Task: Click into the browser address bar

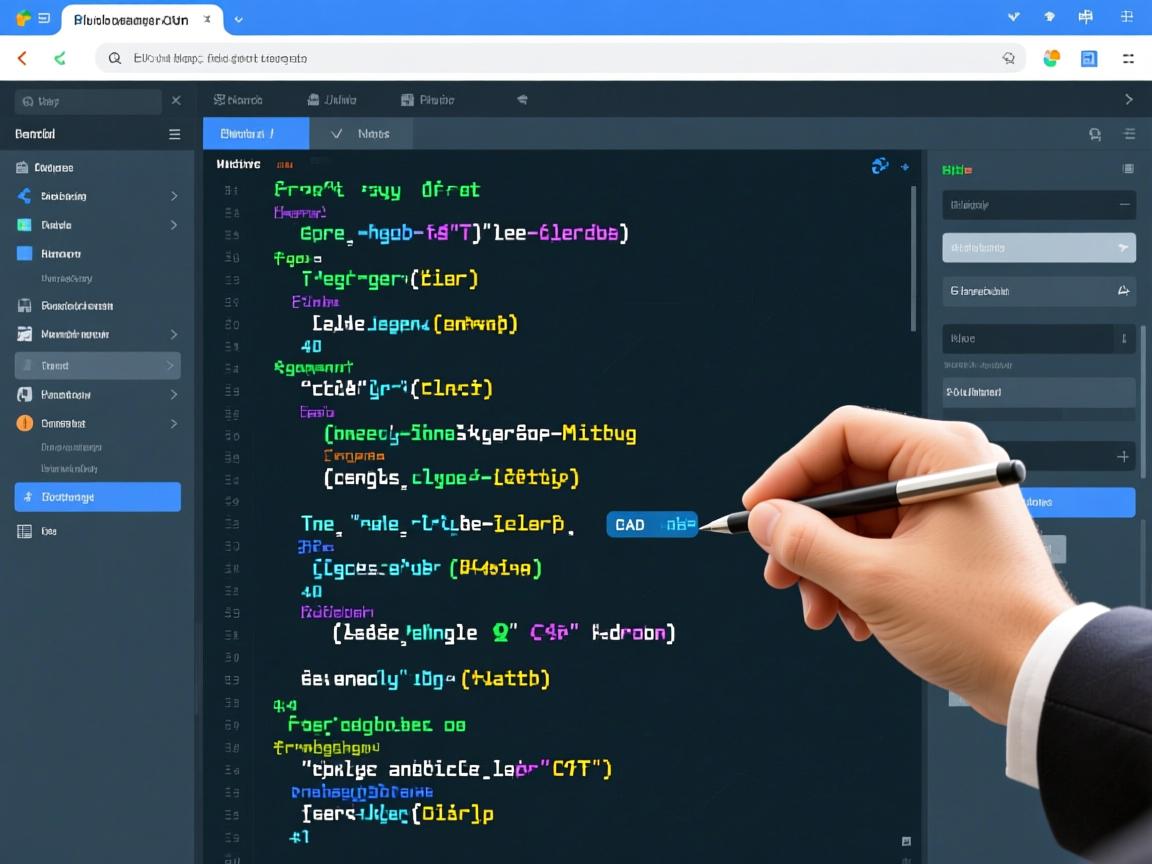Action: [x=560, y=59]
